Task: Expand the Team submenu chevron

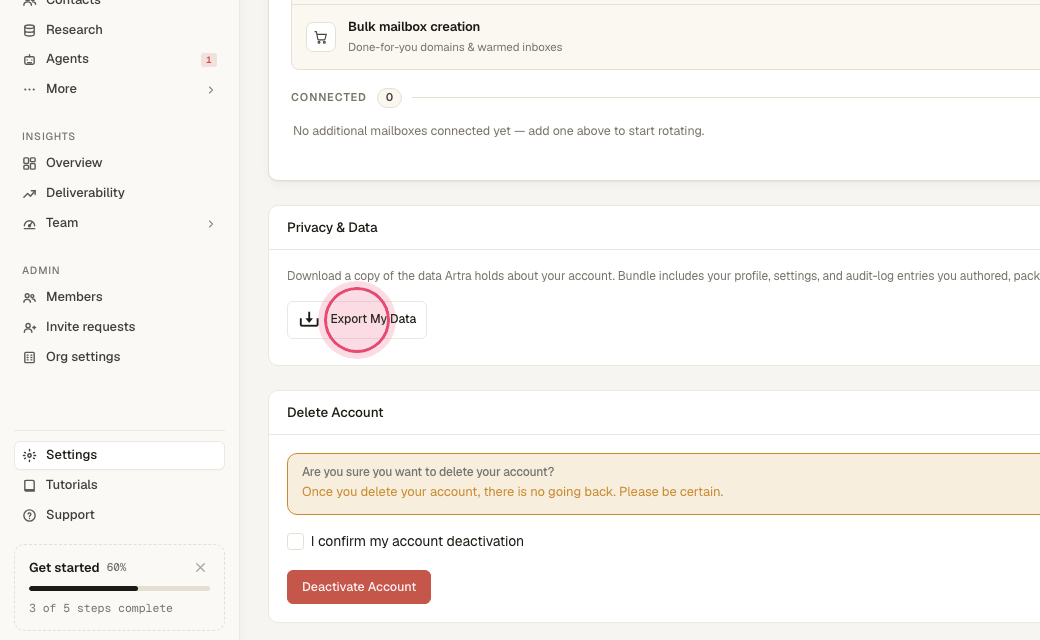Action: (211, 224)
